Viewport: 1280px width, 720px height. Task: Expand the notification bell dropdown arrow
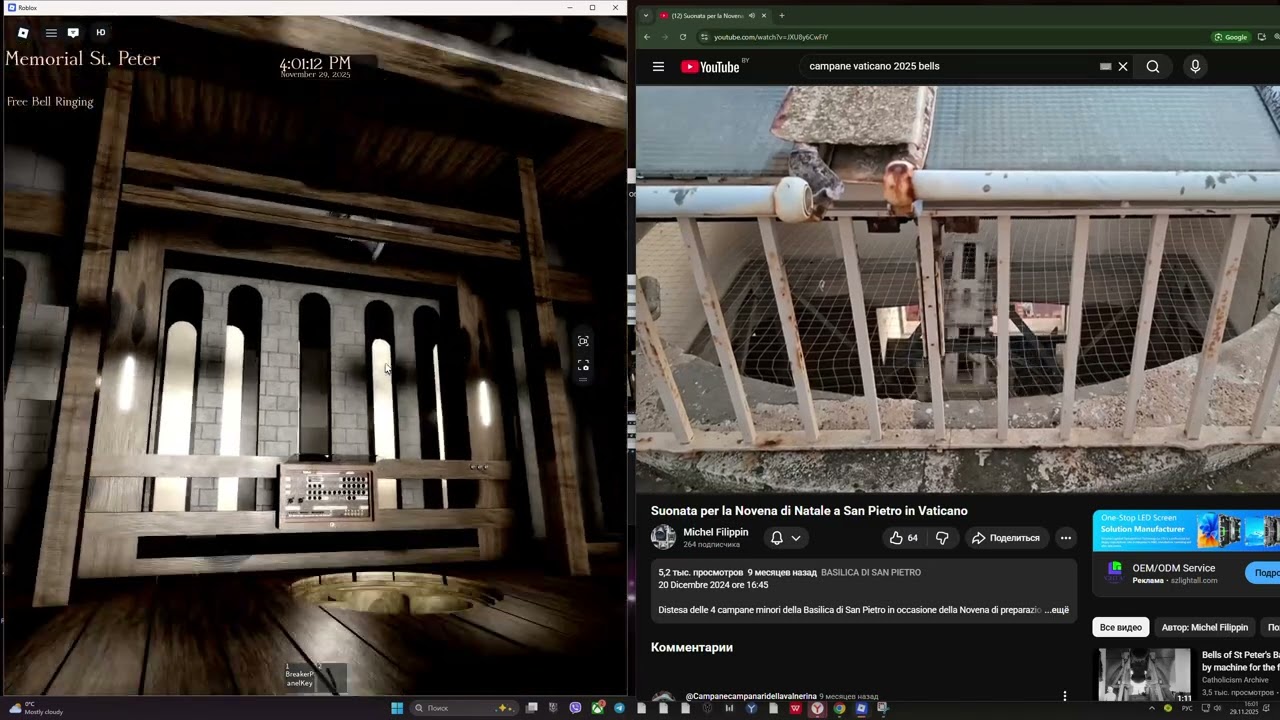(796, 538)
